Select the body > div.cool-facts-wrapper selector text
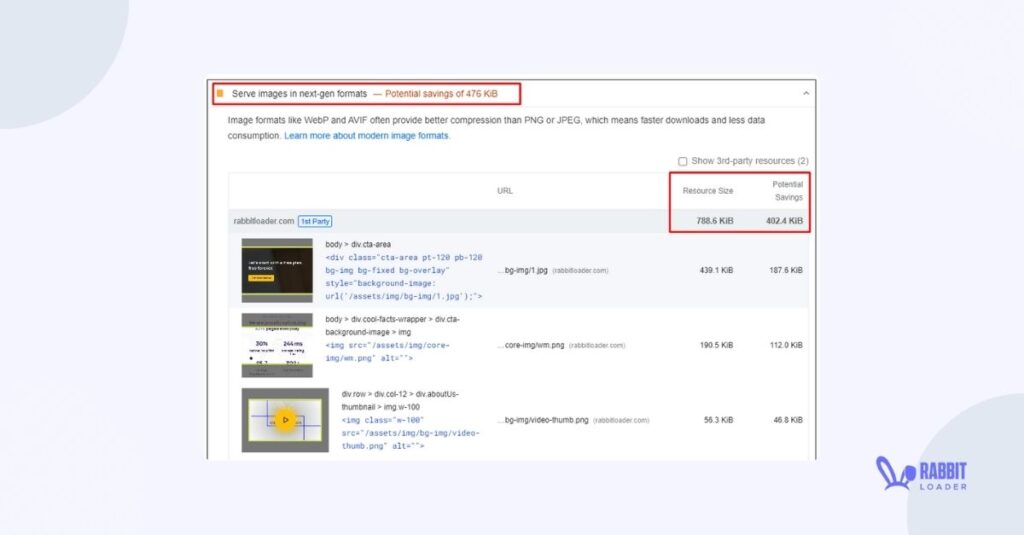 point(392,326)
